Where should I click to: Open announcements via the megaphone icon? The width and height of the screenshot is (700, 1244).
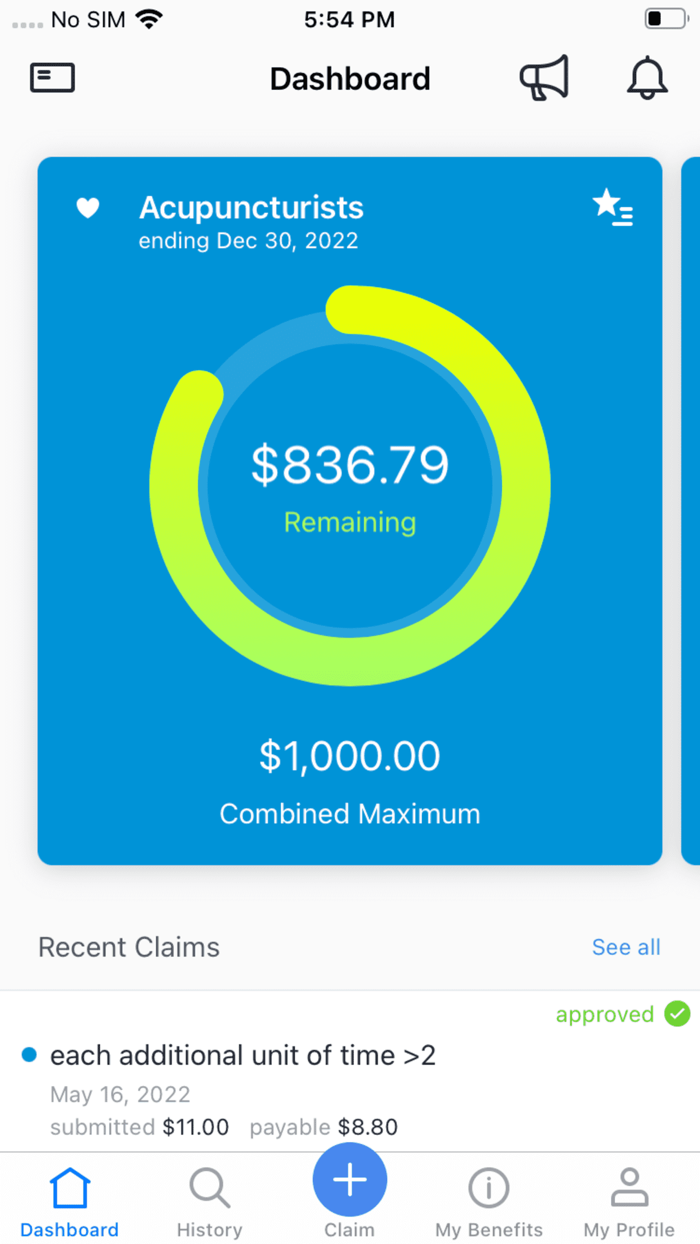(x=544, y=78)
